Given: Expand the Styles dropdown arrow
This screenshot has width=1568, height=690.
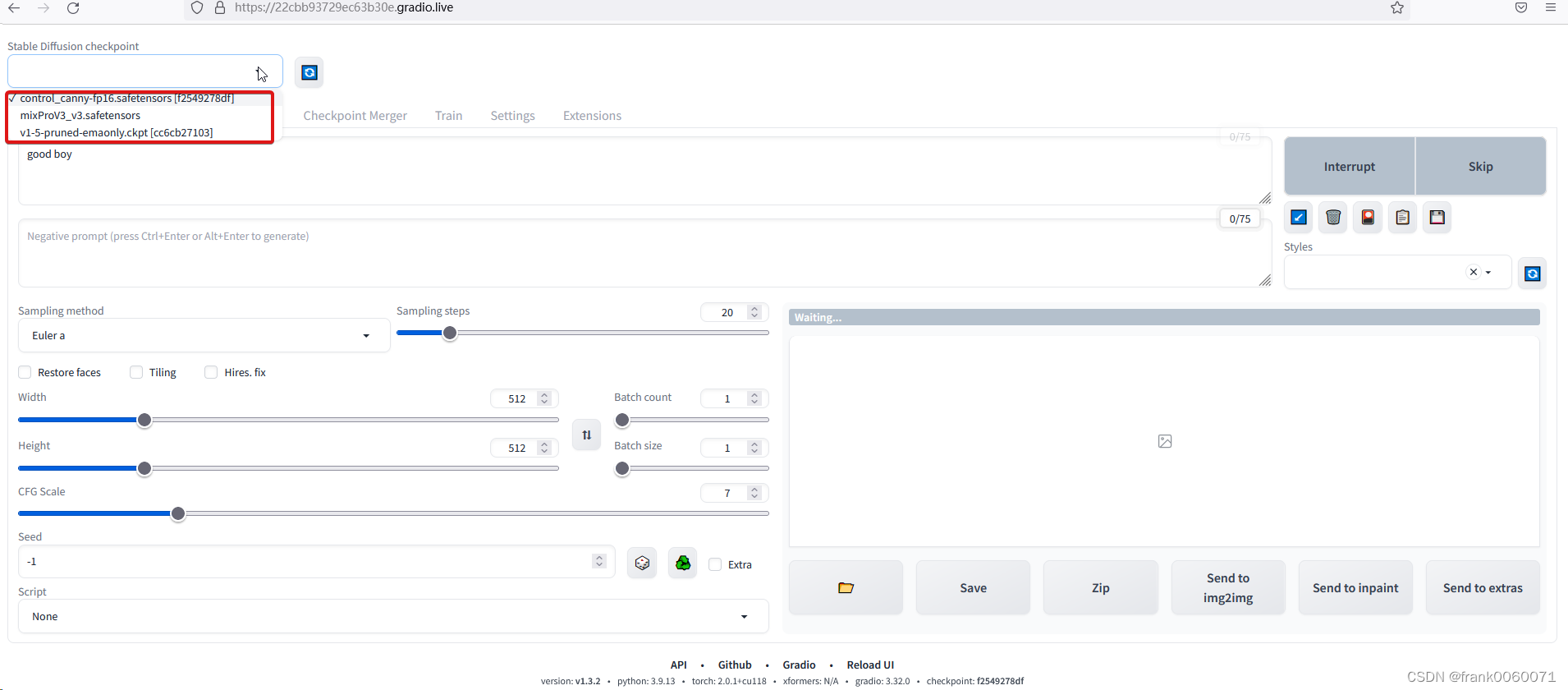Looking at the screenshot, I should click(x=1488, y=273).
